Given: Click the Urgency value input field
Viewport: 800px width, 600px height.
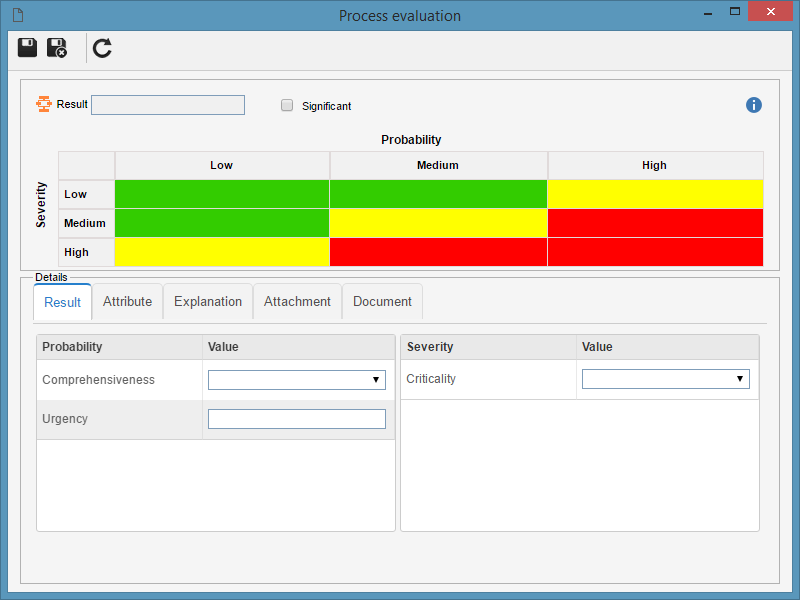Looking at the screenshot, I should pyautogui.click(x=297, y=419).
